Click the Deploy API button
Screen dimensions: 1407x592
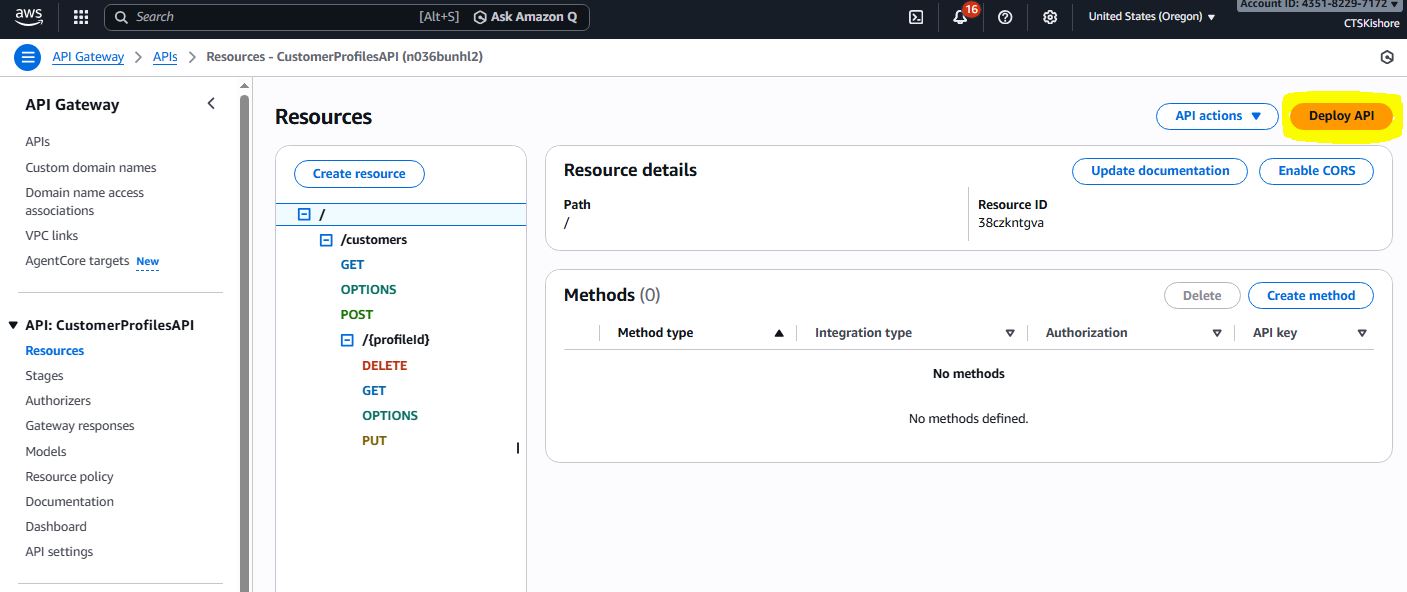[1341, 116]
